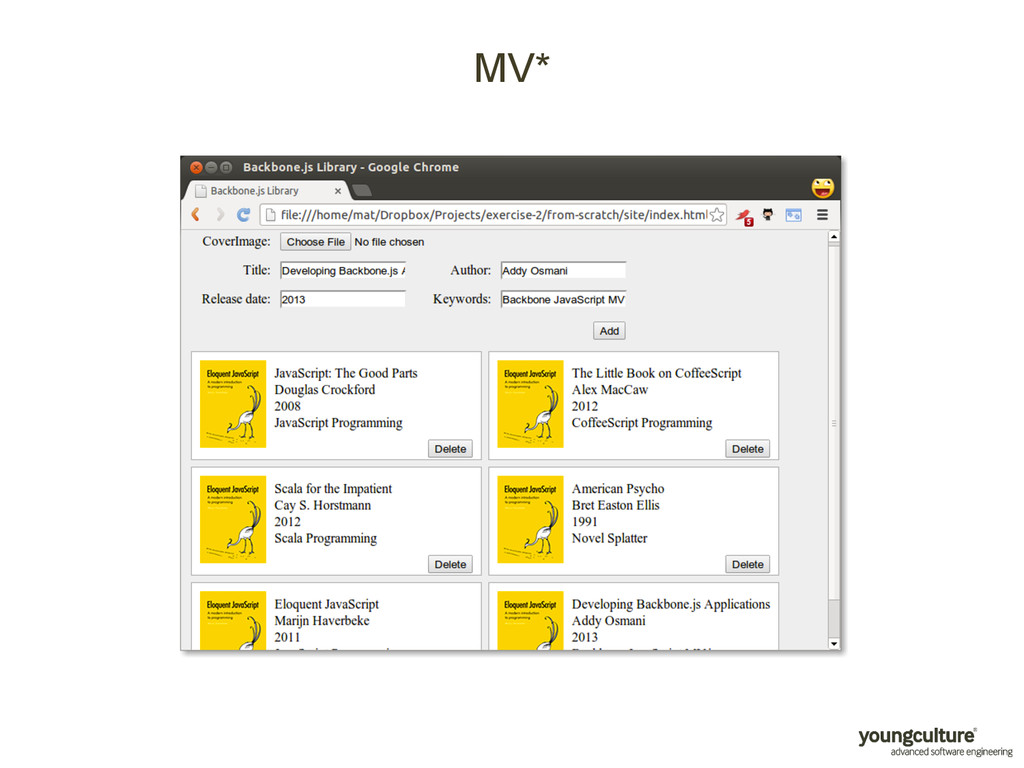
Task: Click the browser forward arrow
Action: pyautogui.click(x=220, y=215)
